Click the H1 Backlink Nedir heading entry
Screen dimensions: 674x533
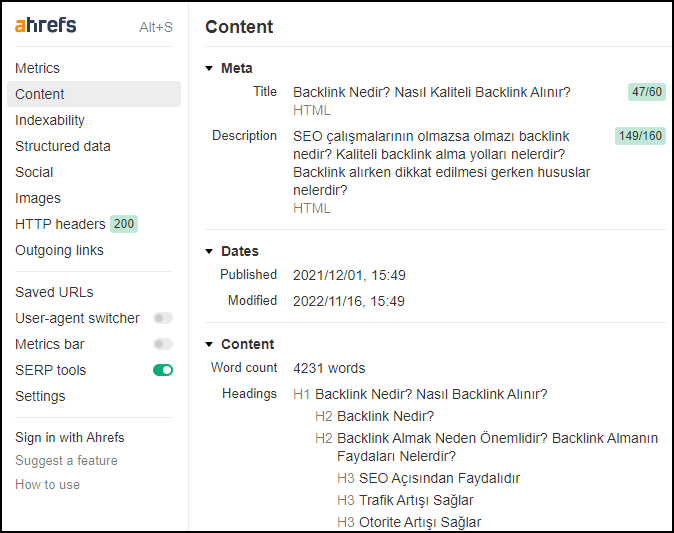(420, 394)
